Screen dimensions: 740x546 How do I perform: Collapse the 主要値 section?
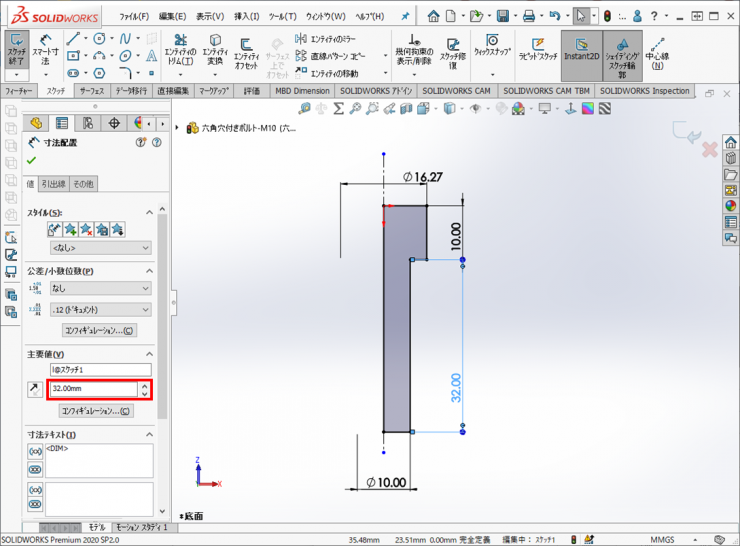pyautogui.click(x=149, y=354)
